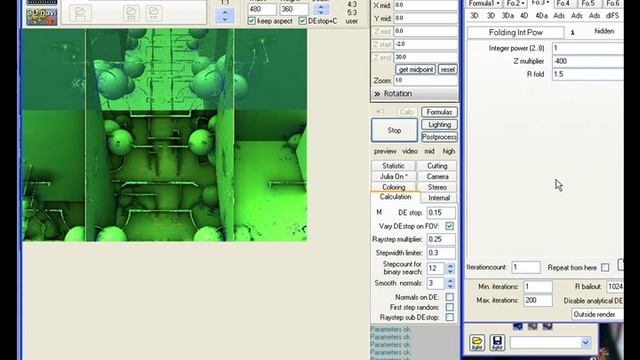This screenshot has width=640, height=360.
Task: Click get midpoint button
Action: pyautogui.click(x=415, y=69)
